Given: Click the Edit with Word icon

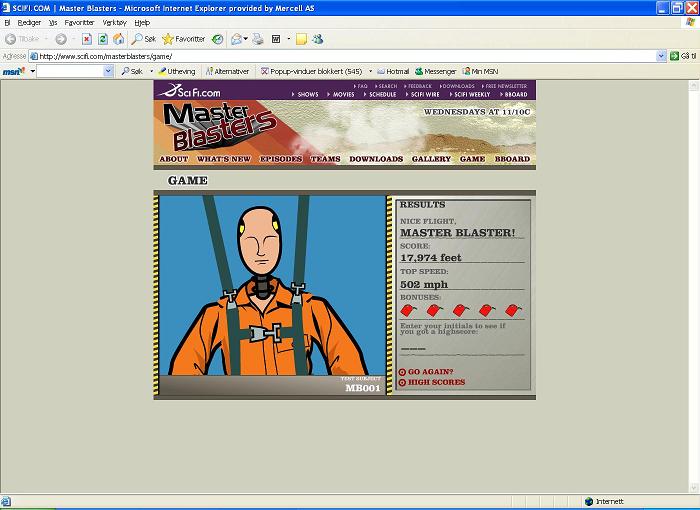Looking at the screenshot, I should click(276, 39).
